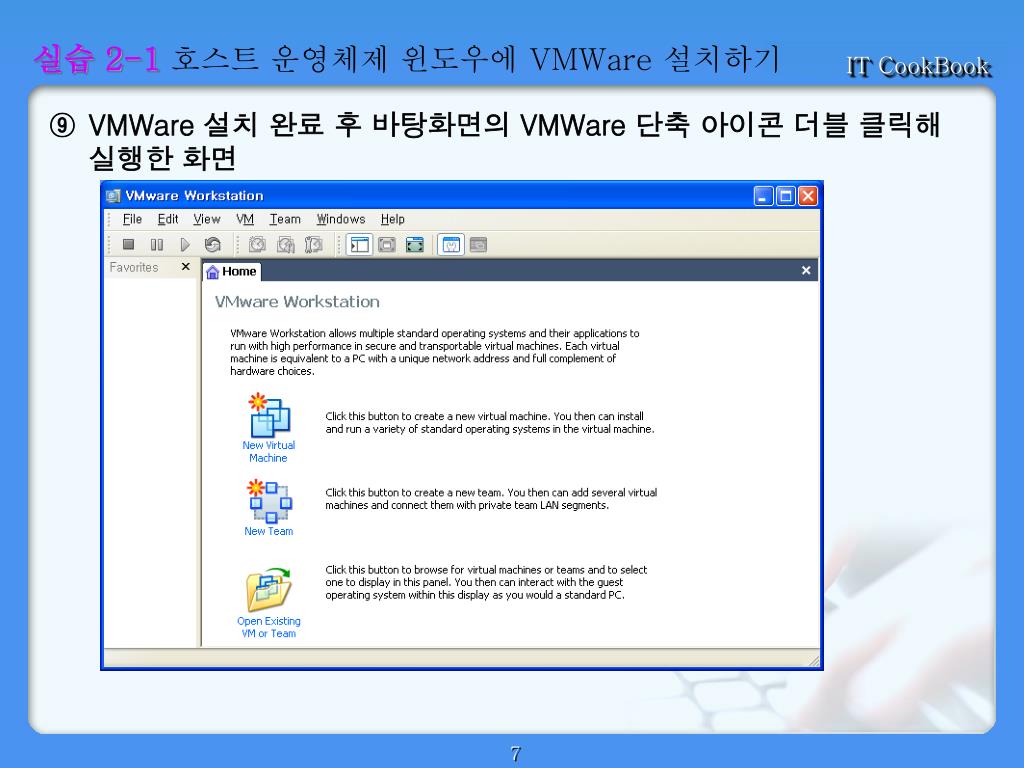Close the Favorites panel
The image size is (1024, 768).
[185, 266]
